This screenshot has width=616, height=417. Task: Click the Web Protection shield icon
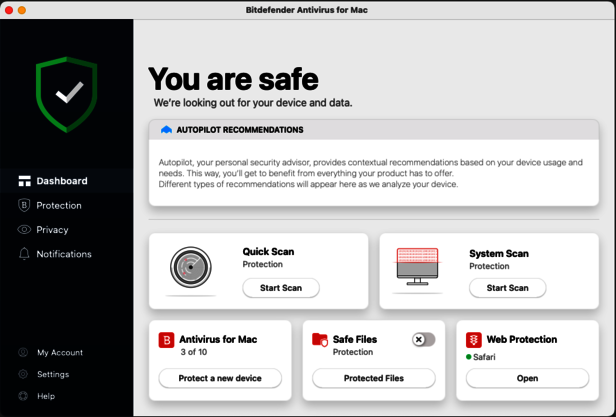[x=474, y=340]
